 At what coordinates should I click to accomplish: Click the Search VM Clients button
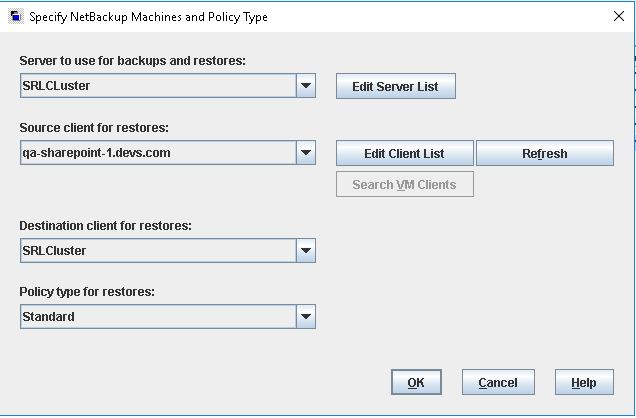click(x=404, y=185)
